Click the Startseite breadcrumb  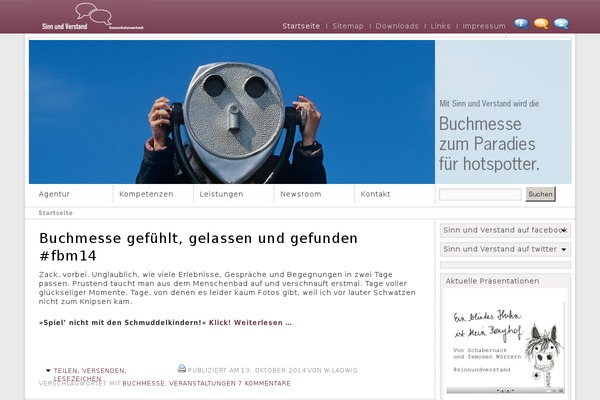click(x=55, y=213)
